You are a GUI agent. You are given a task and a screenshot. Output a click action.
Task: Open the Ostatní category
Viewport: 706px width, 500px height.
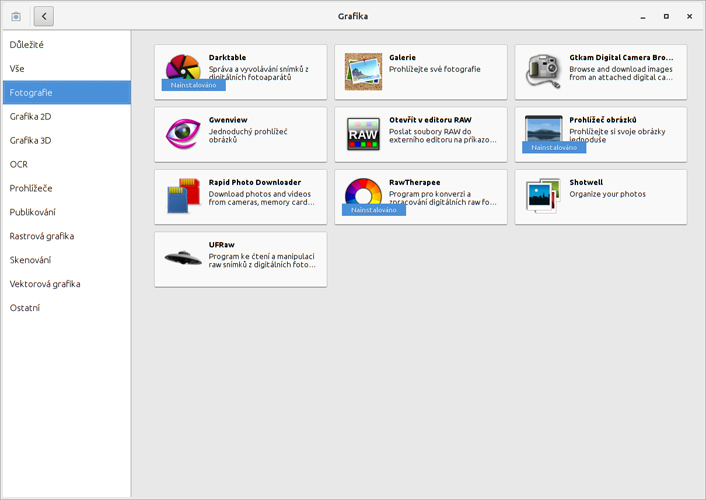pos(67,307)
